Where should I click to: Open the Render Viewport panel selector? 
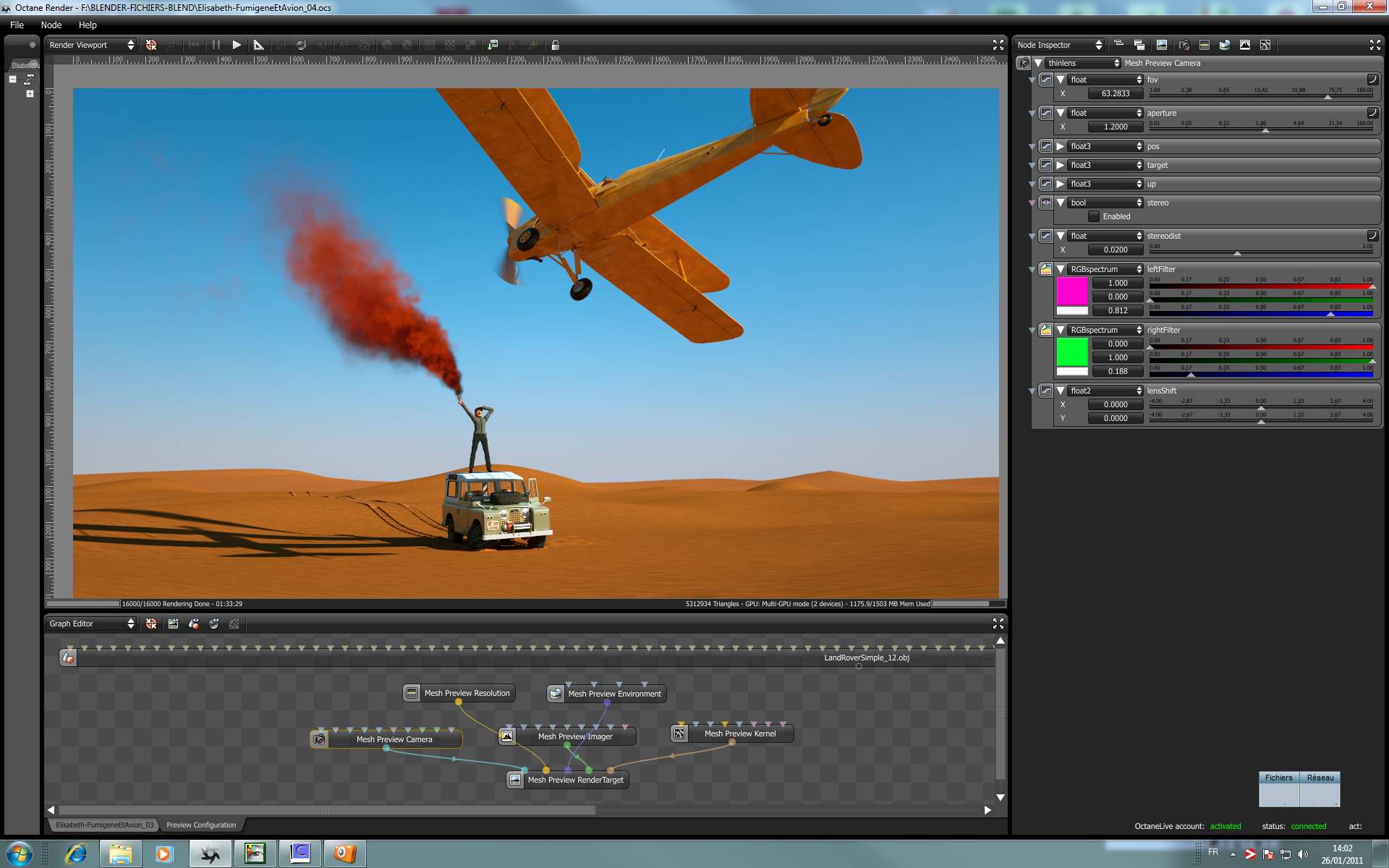91,45
